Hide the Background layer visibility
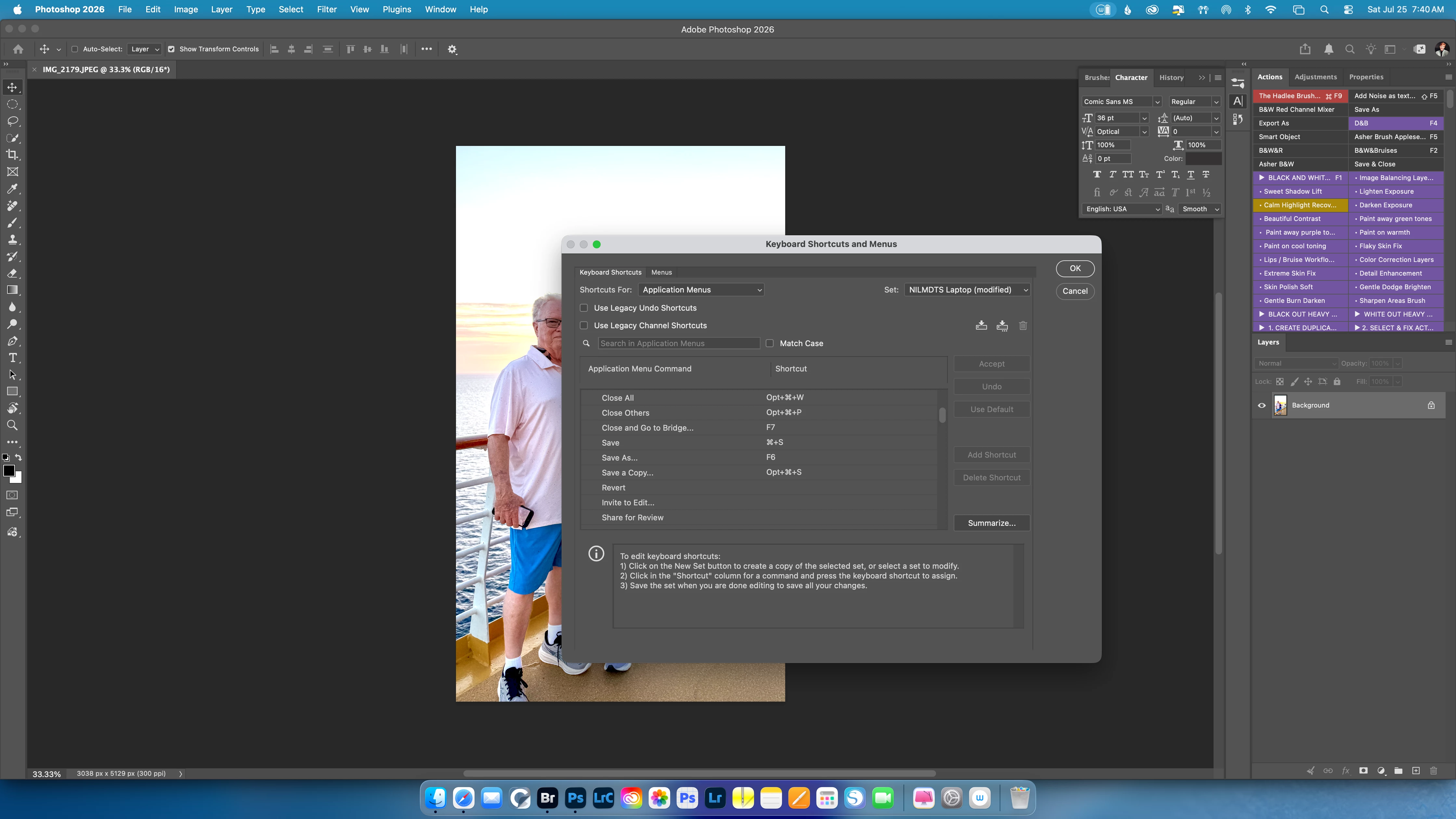This screenshot has width=1456, height=819. point(1262,405)
